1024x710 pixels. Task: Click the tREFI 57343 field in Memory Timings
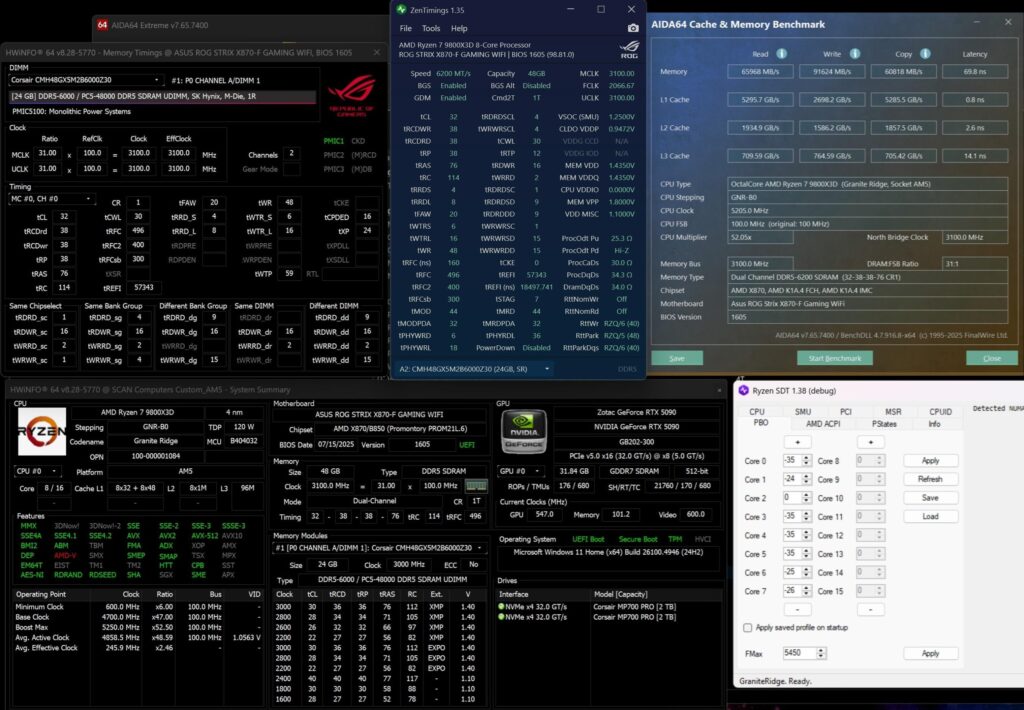(144, 287)
